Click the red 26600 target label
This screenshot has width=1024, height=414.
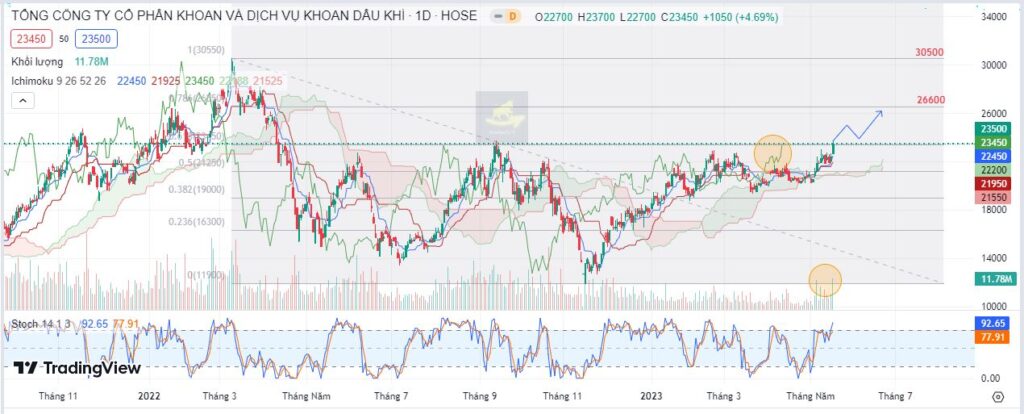pyautogui.click(x=930, y=100)
